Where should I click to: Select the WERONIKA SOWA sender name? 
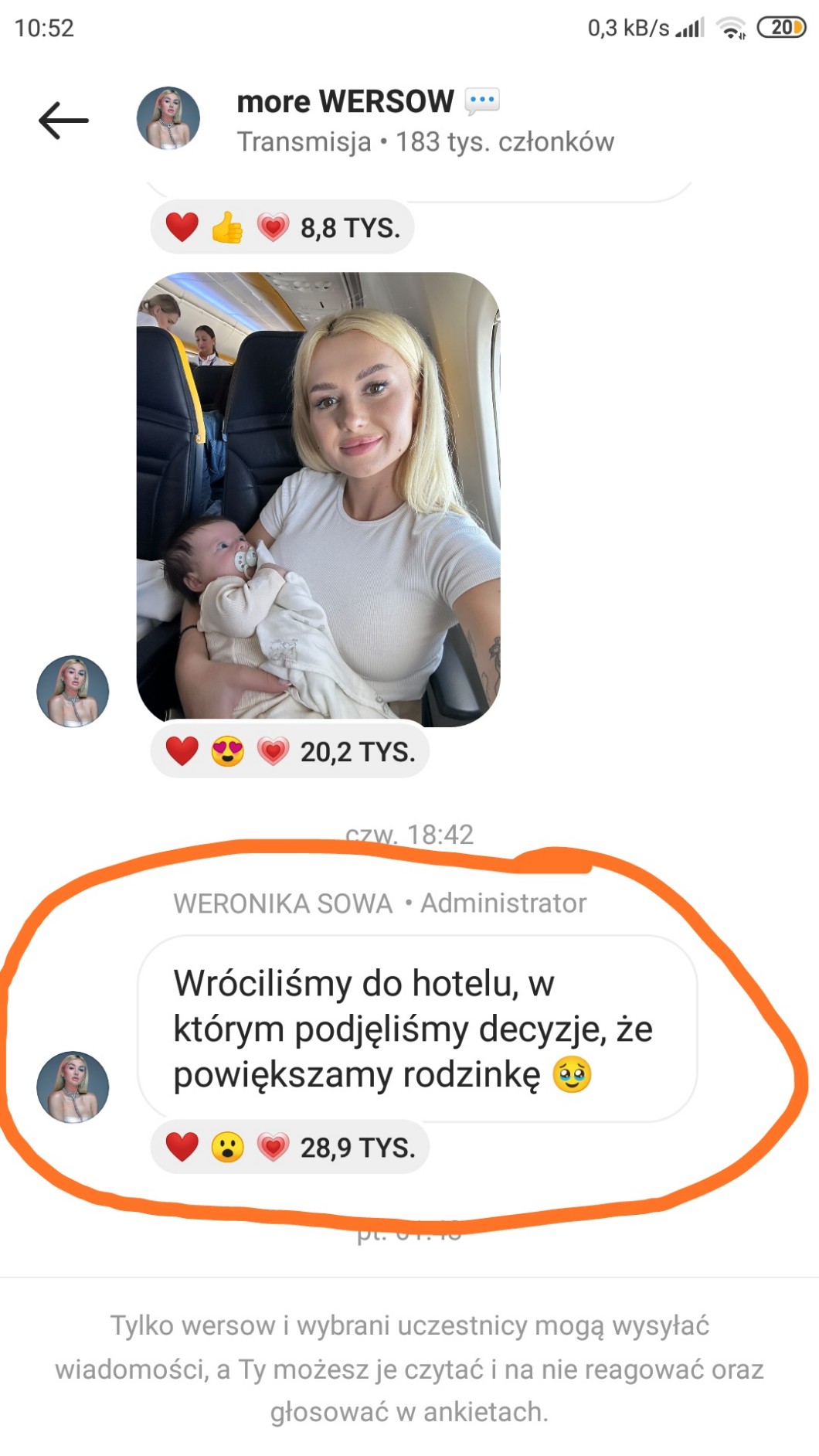283,903
